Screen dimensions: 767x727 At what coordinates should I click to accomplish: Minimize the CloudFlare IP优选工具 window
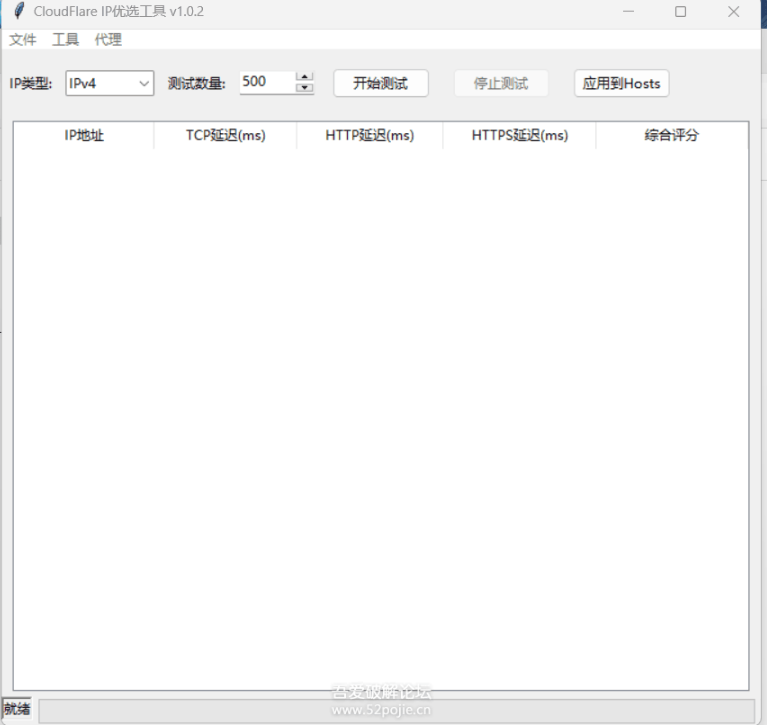pos(628,12)
